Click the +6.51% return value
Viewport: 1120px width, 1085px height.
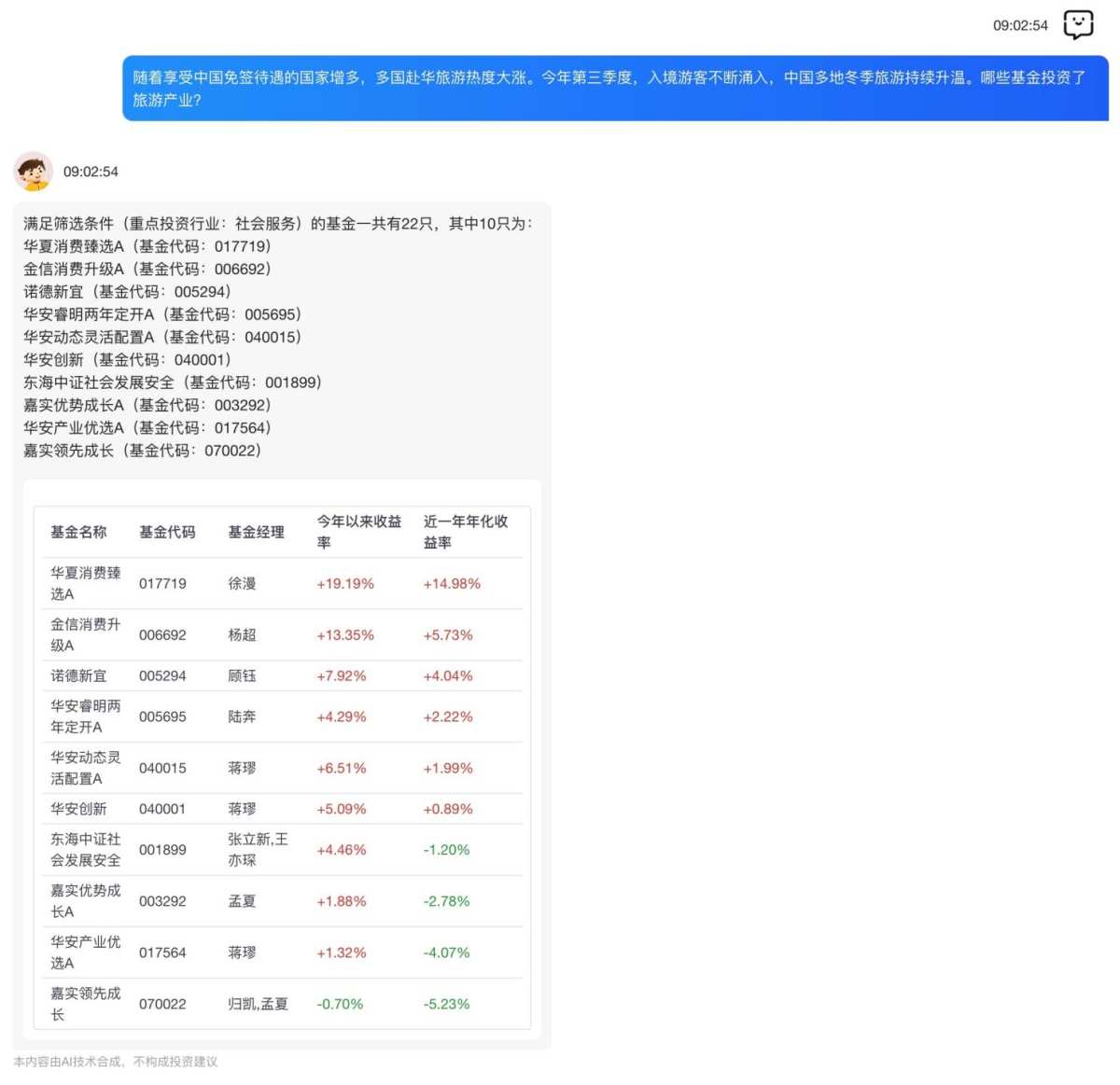pos(342,769)
